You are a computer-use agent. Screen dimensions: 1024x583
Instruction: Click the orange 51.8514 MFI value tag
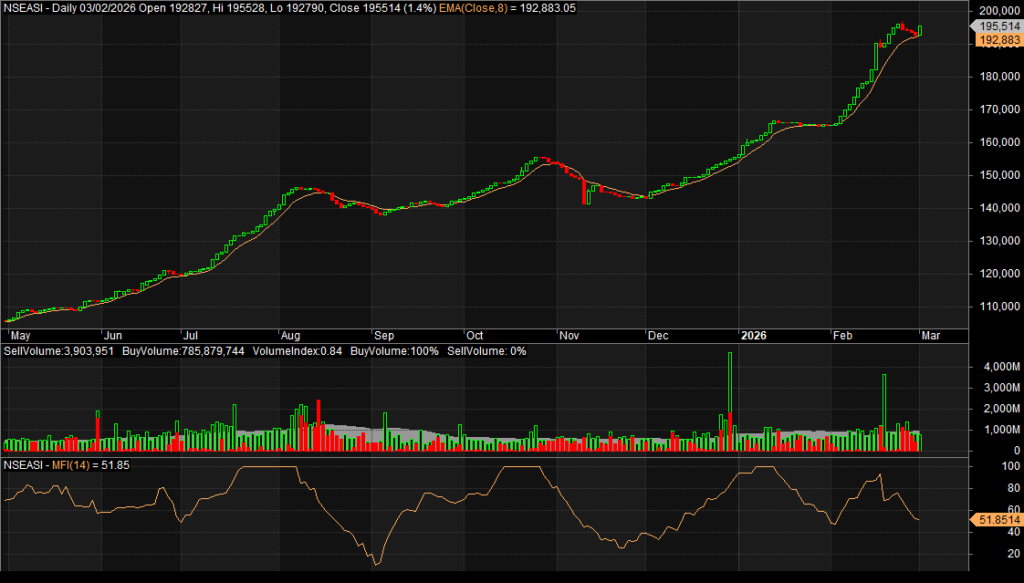pyautogui.click(x=995, y=520)
